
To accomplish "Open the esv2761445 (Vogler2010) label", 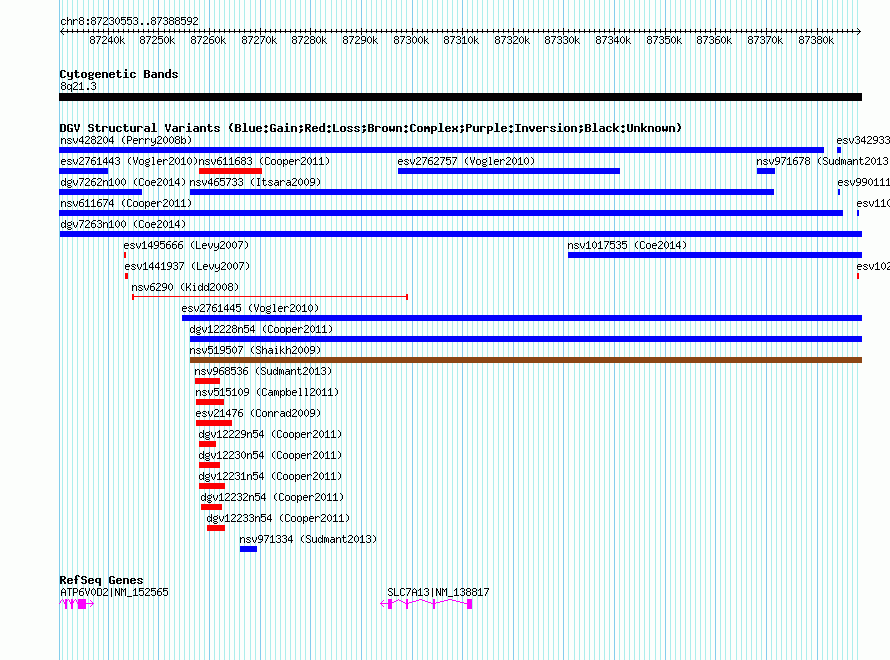I will (250, 308).
